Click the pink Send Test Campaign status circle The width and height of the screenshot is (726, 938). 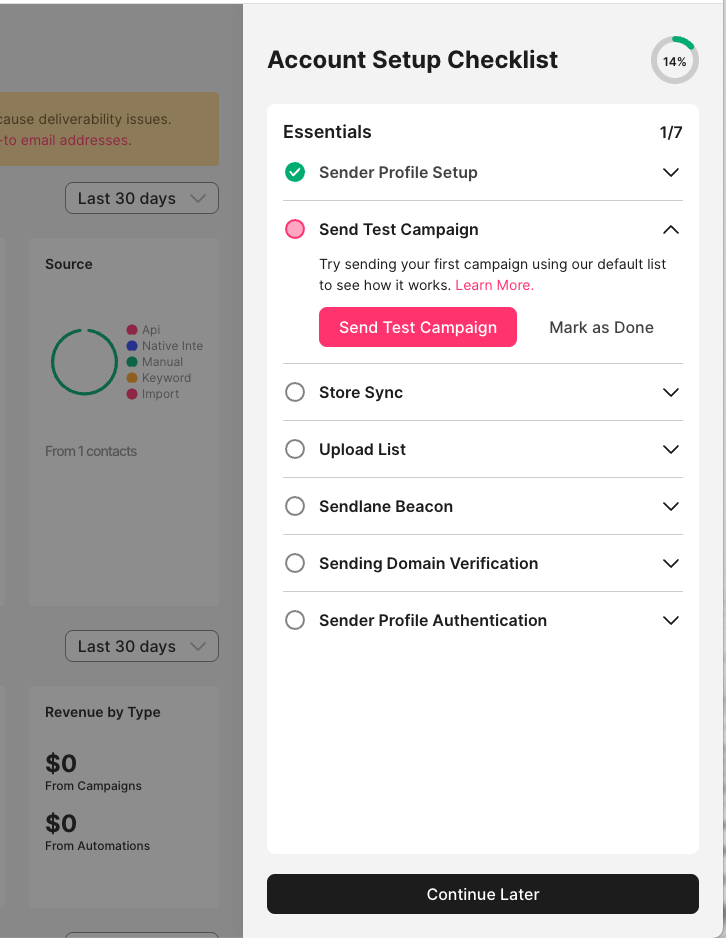click(x=295, y=229)
